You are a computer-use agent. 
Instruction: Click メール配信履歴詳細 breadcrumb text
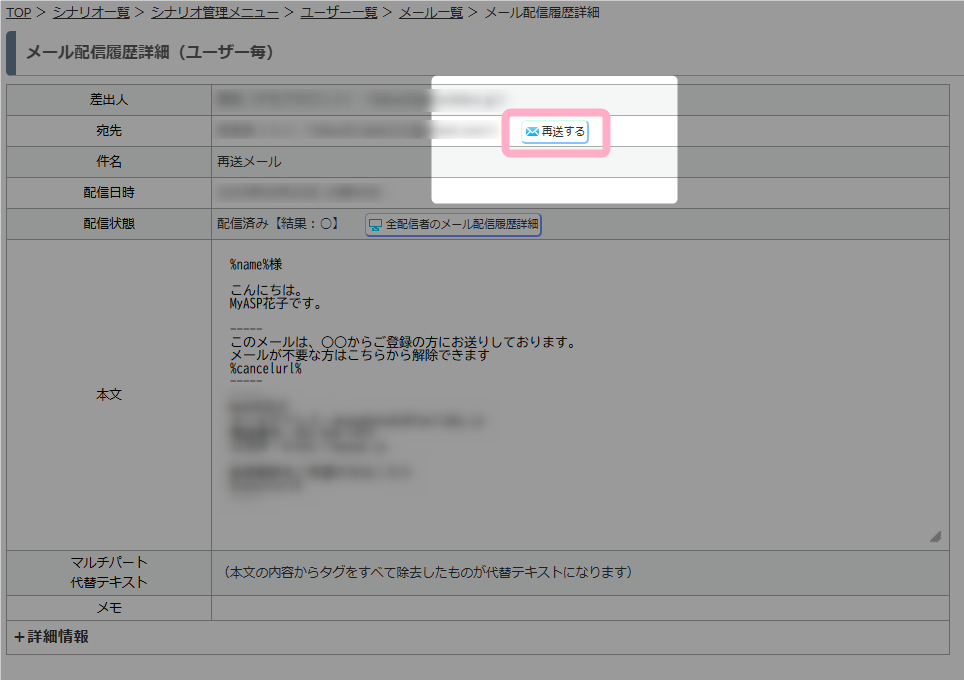(542, 12)
